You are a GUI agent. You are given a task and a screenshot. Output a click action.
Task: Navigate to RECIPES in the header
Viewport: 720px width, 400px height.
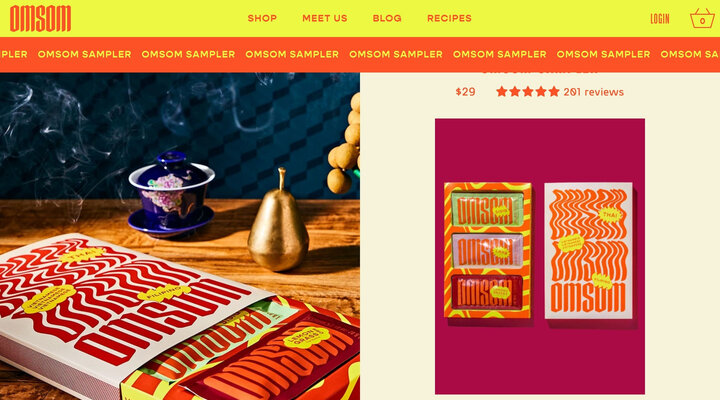[449, 18]
